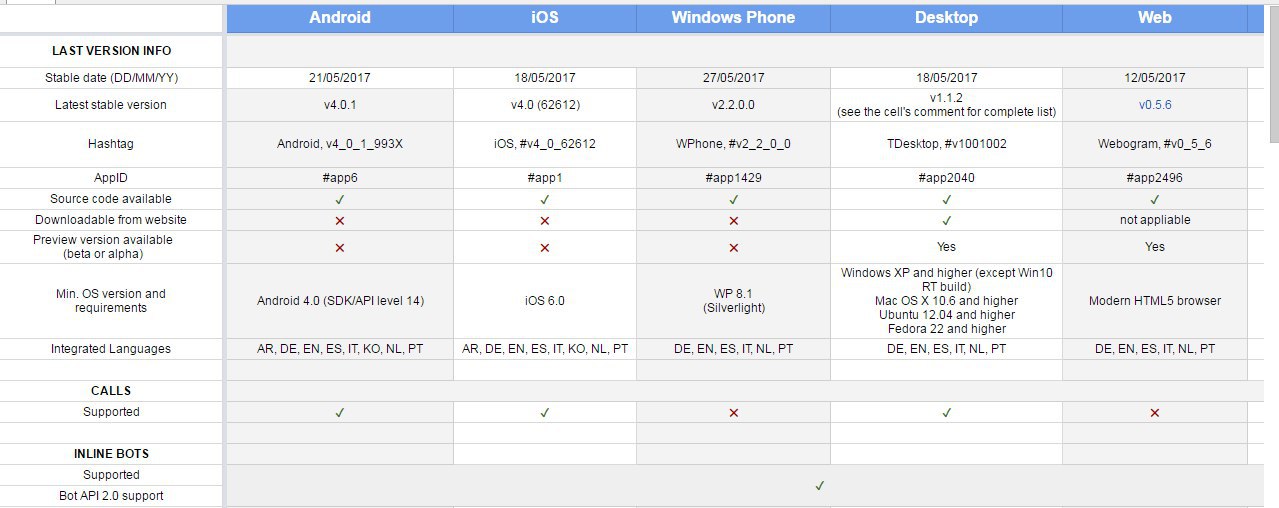Select the iOS stable date 18/05/2017 cell

(x=545, y=78)
